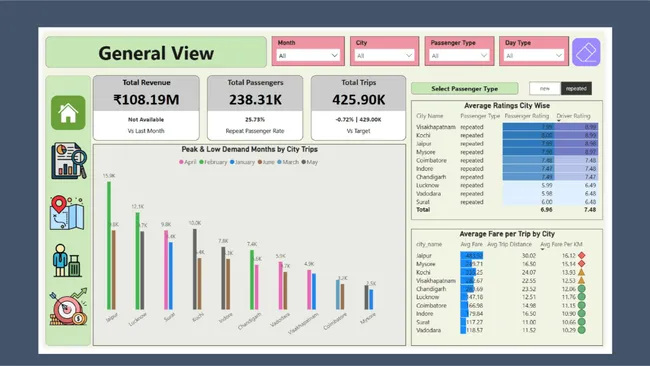Click green circle indicator for Chandigarh fare

[x=582, y=288]
